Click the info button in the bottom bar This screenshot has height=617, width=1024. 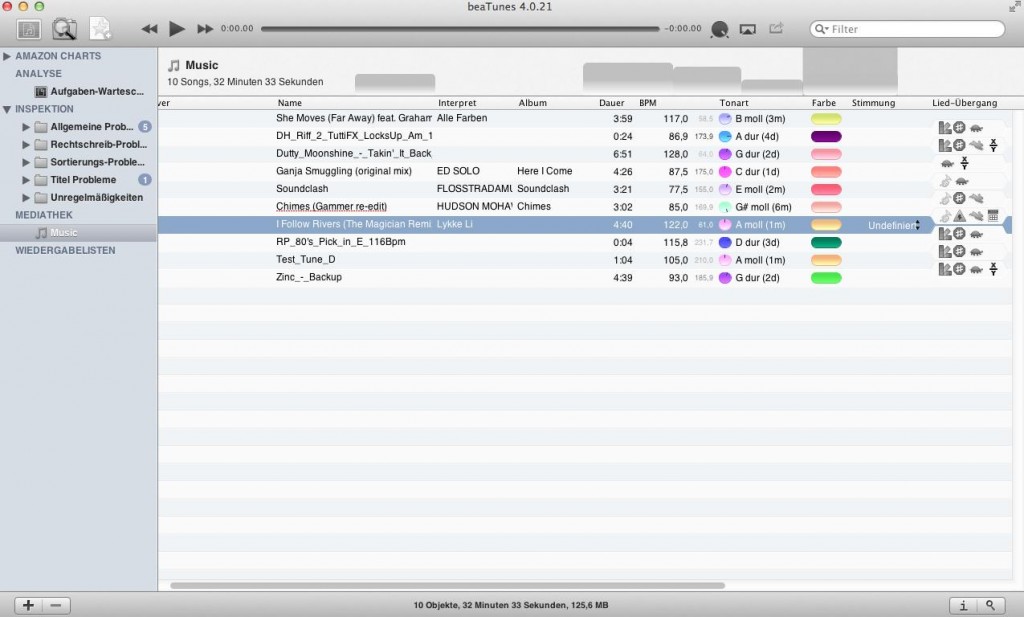pyautogui.click(x=962, y=605)
